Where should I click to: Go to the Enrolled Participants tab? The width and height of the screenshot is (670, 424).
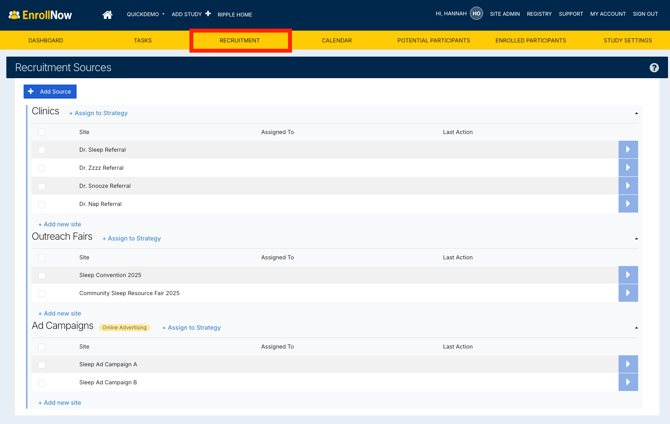tap(530, 41)
